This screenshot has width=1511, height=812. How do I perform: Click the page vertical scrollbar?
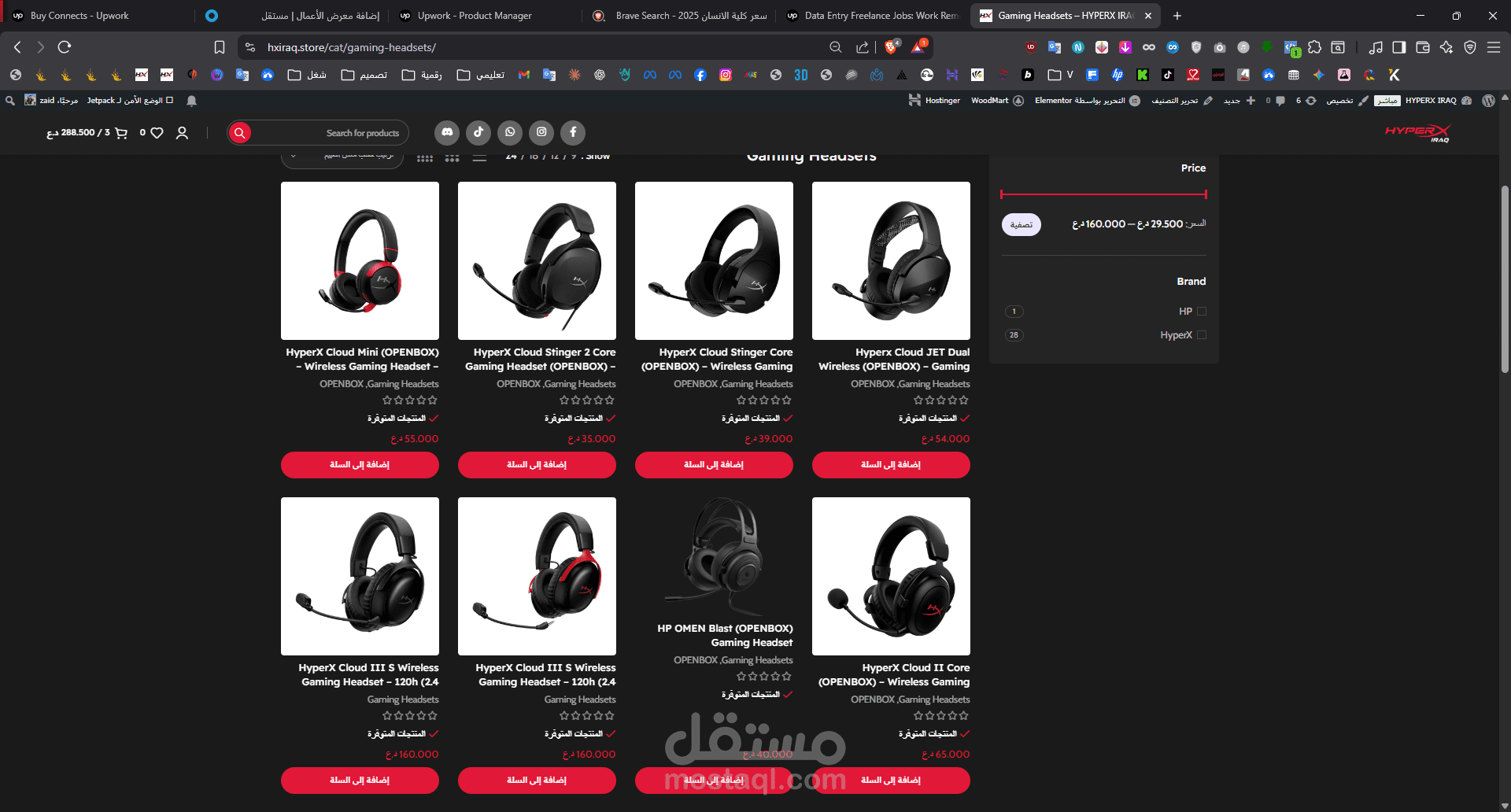coord(1505,279)
